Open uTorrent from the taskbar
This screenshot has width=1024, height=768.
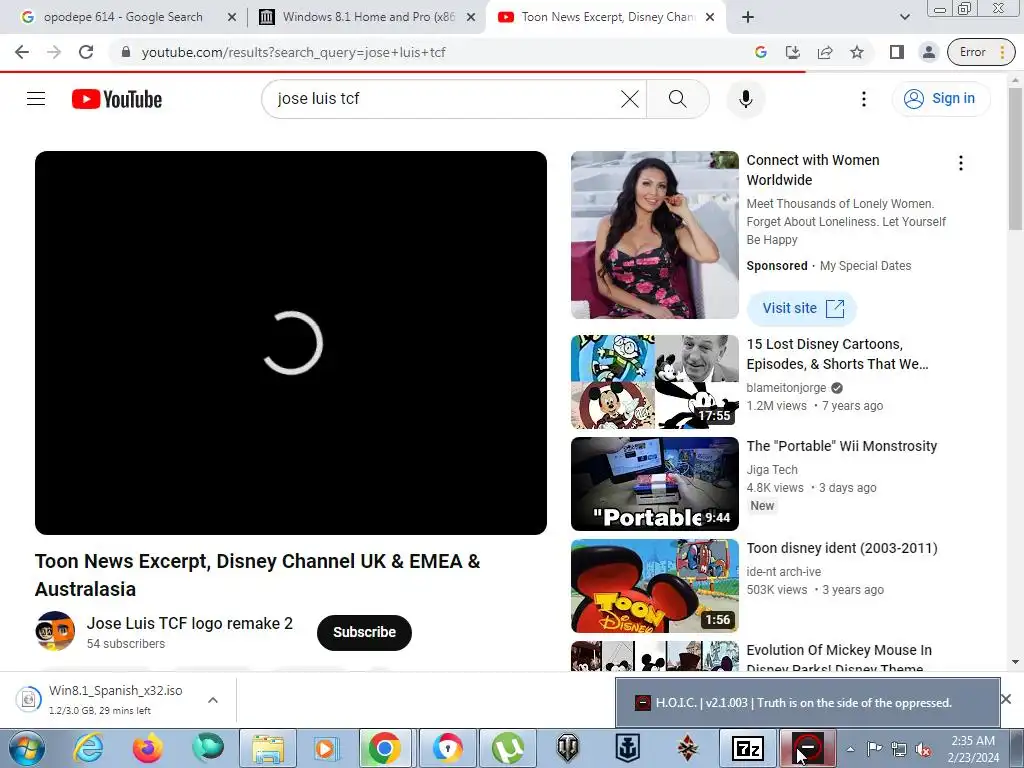pyautogui.click(x=508, y=748)
